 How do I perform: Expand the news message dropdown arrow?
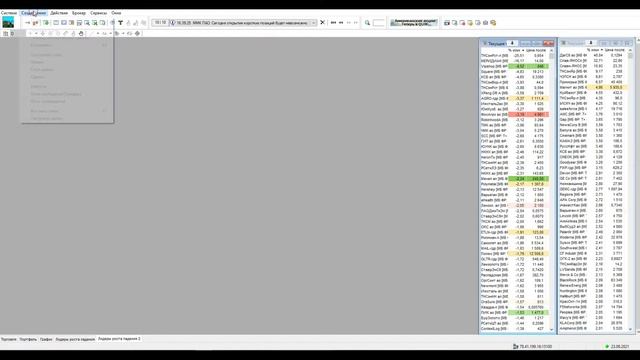point(314,23)
